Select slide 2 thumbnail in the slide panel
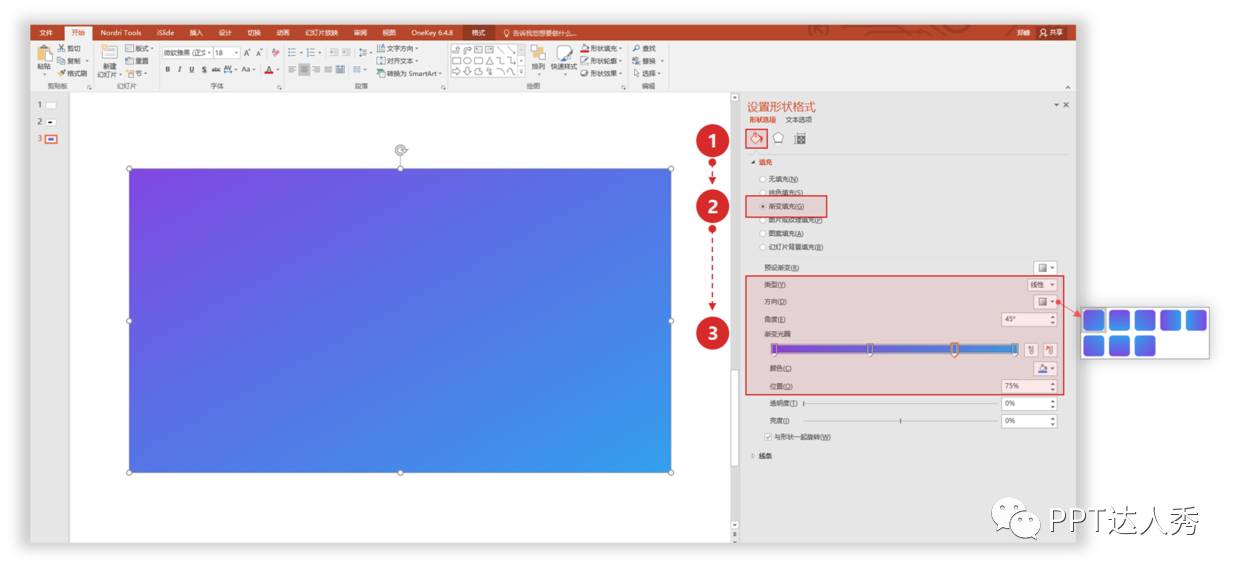 51,122
